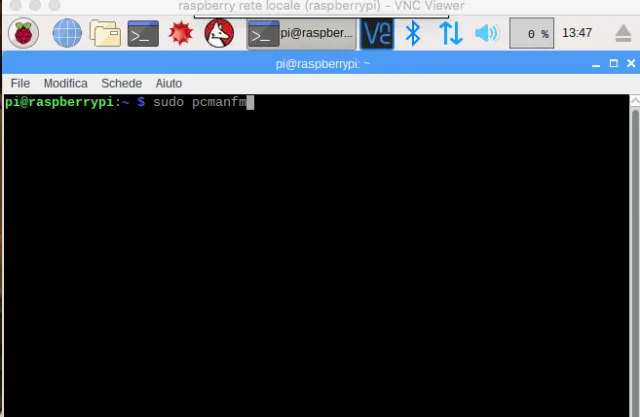The image size is (640, 417).
Task: Launch Wolfram wolf icon
Action: click(219, 33)
